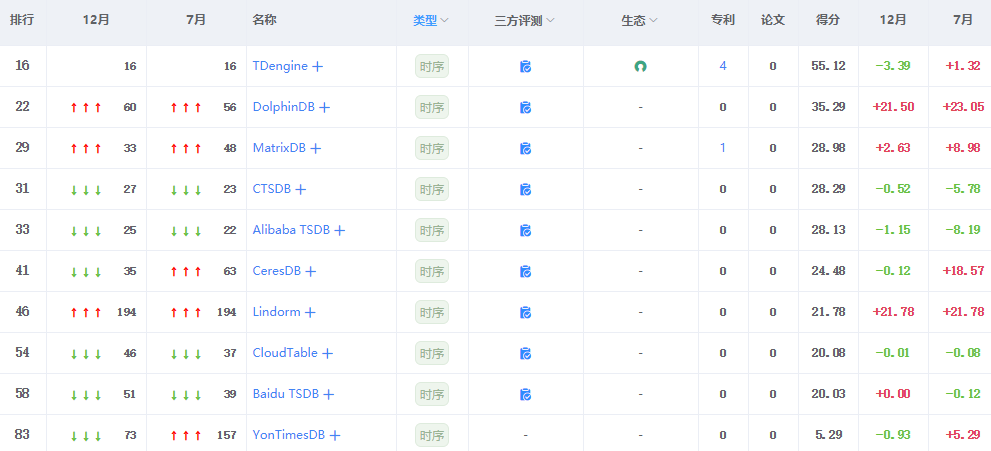
Task: Open the CeresDB database link
Action: 277,271
